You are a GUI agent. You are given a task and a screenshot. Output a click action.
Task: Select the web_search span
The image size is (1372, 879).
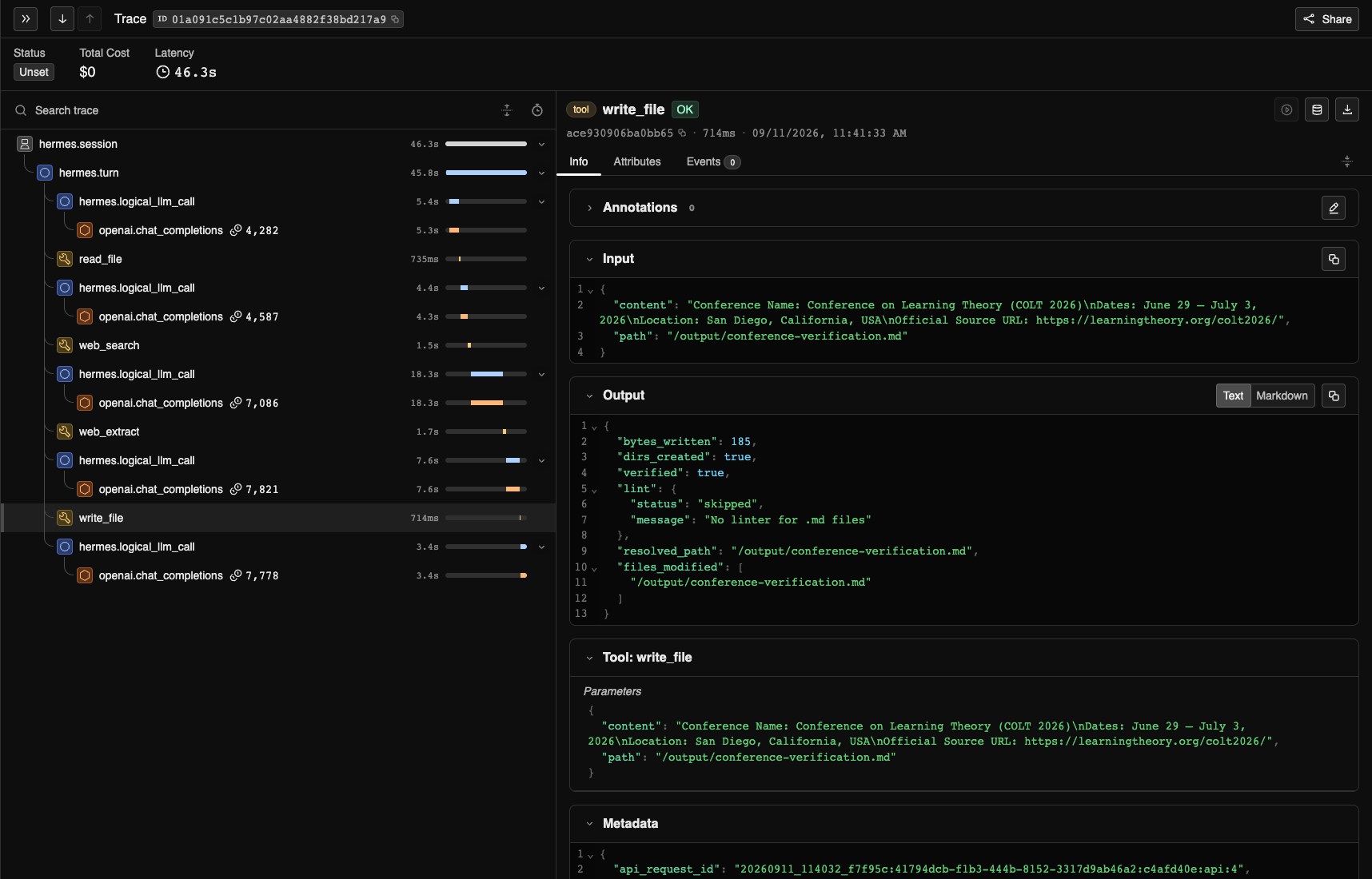278,345
